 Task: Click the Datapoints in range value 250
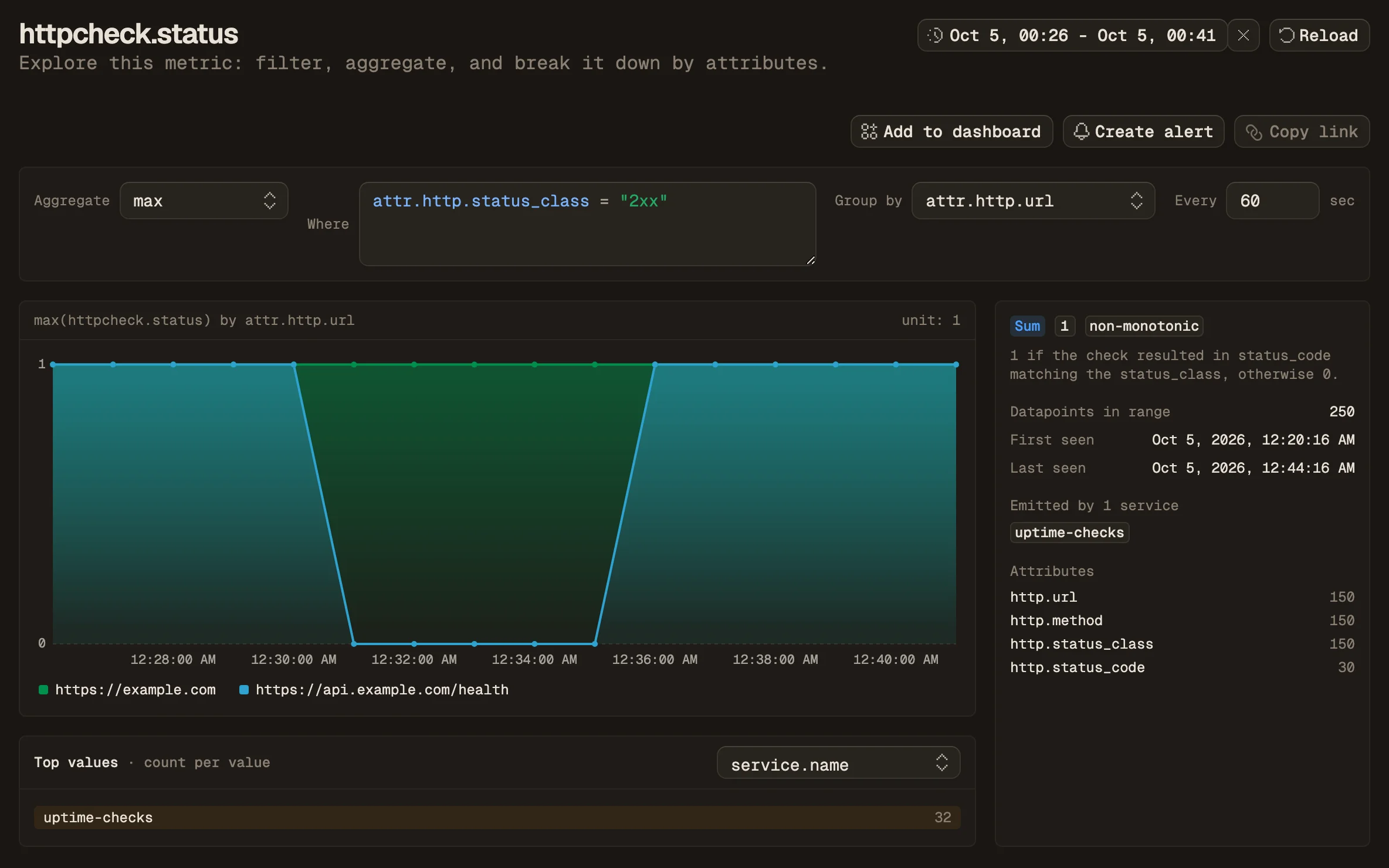[x=1342, y=412]
